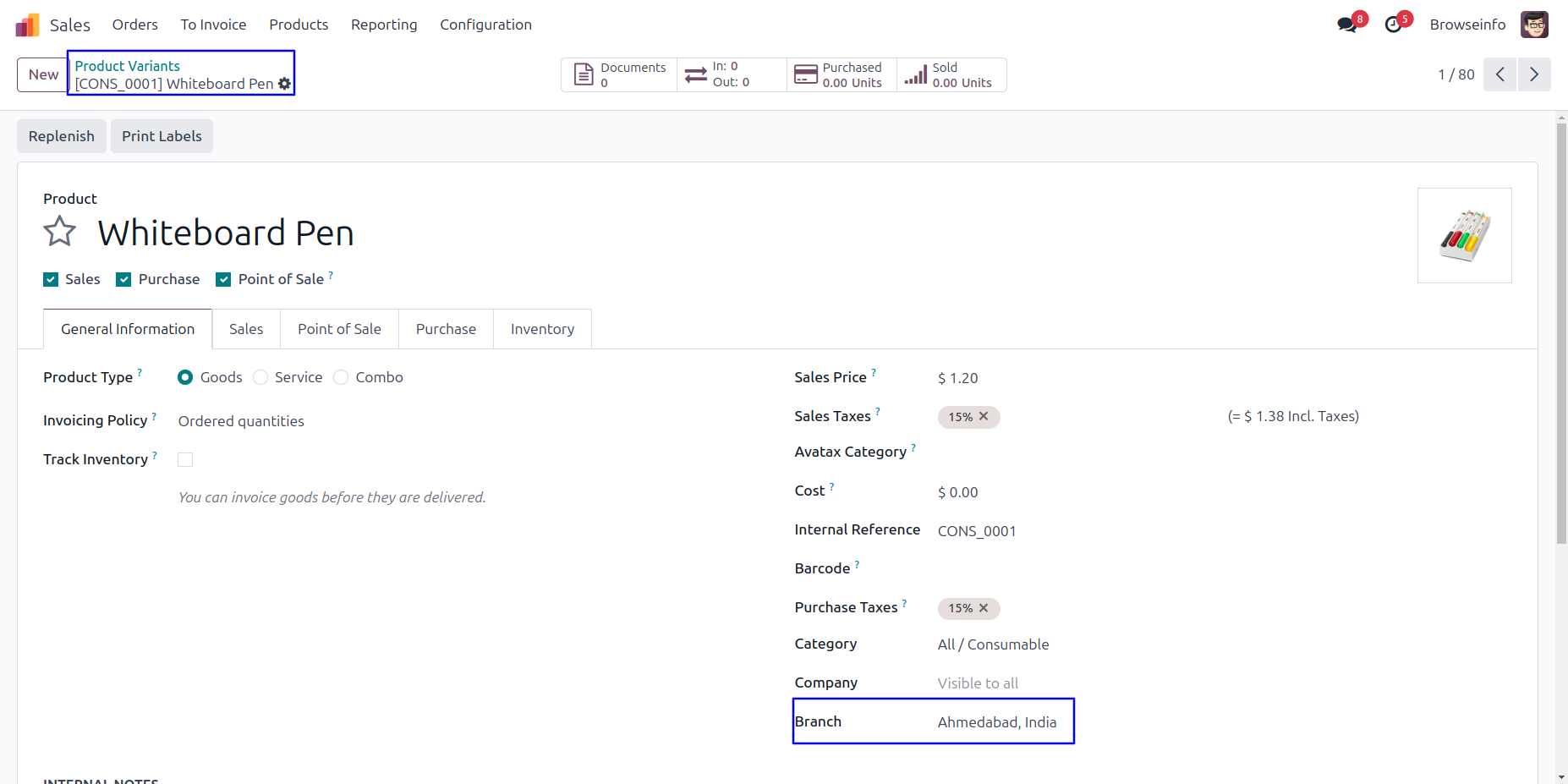The height and width of the screenshot is (784, 1568).
Task: Uncheck the Sales checkbox
Action: coord(51,280)
